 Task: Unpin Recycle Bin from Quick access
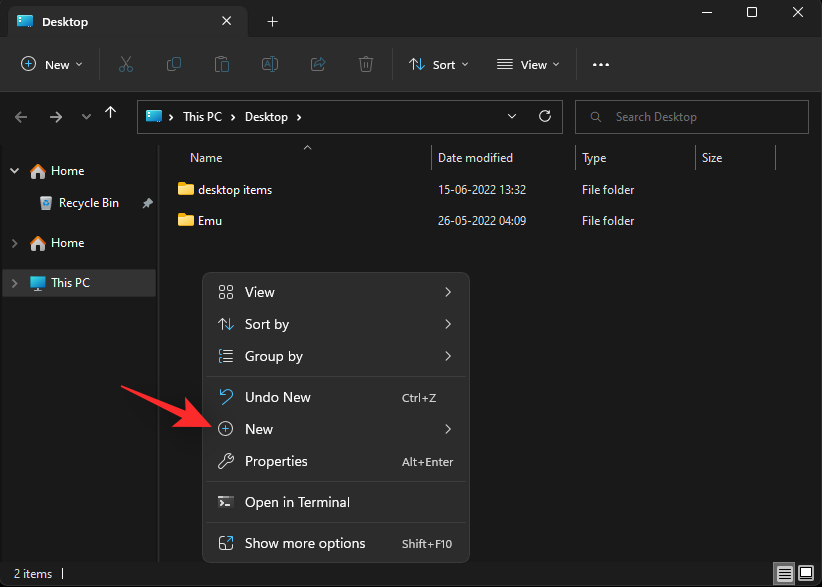click(147, 203)
